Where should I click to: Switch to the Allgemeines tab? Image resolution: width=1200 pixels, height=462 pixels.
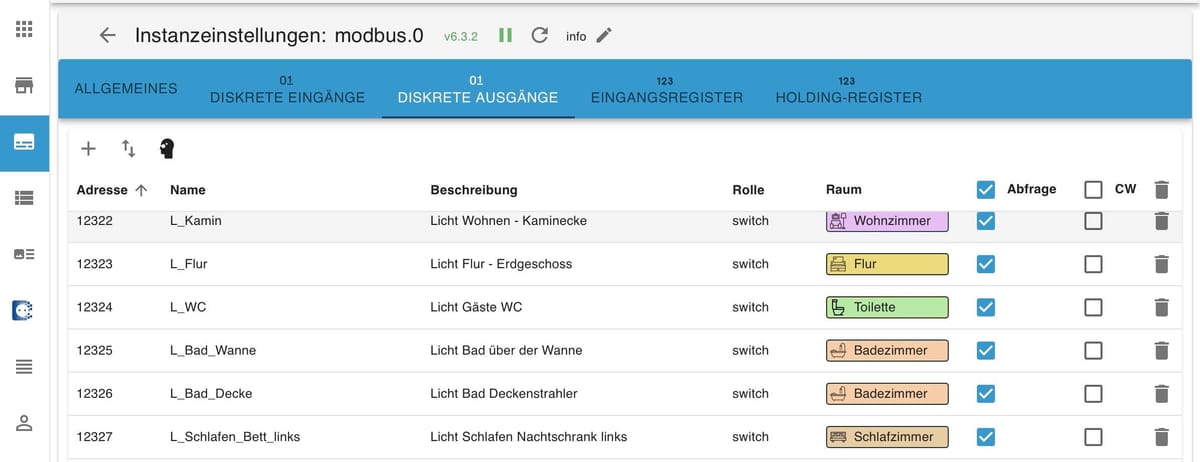coord(126,88)
